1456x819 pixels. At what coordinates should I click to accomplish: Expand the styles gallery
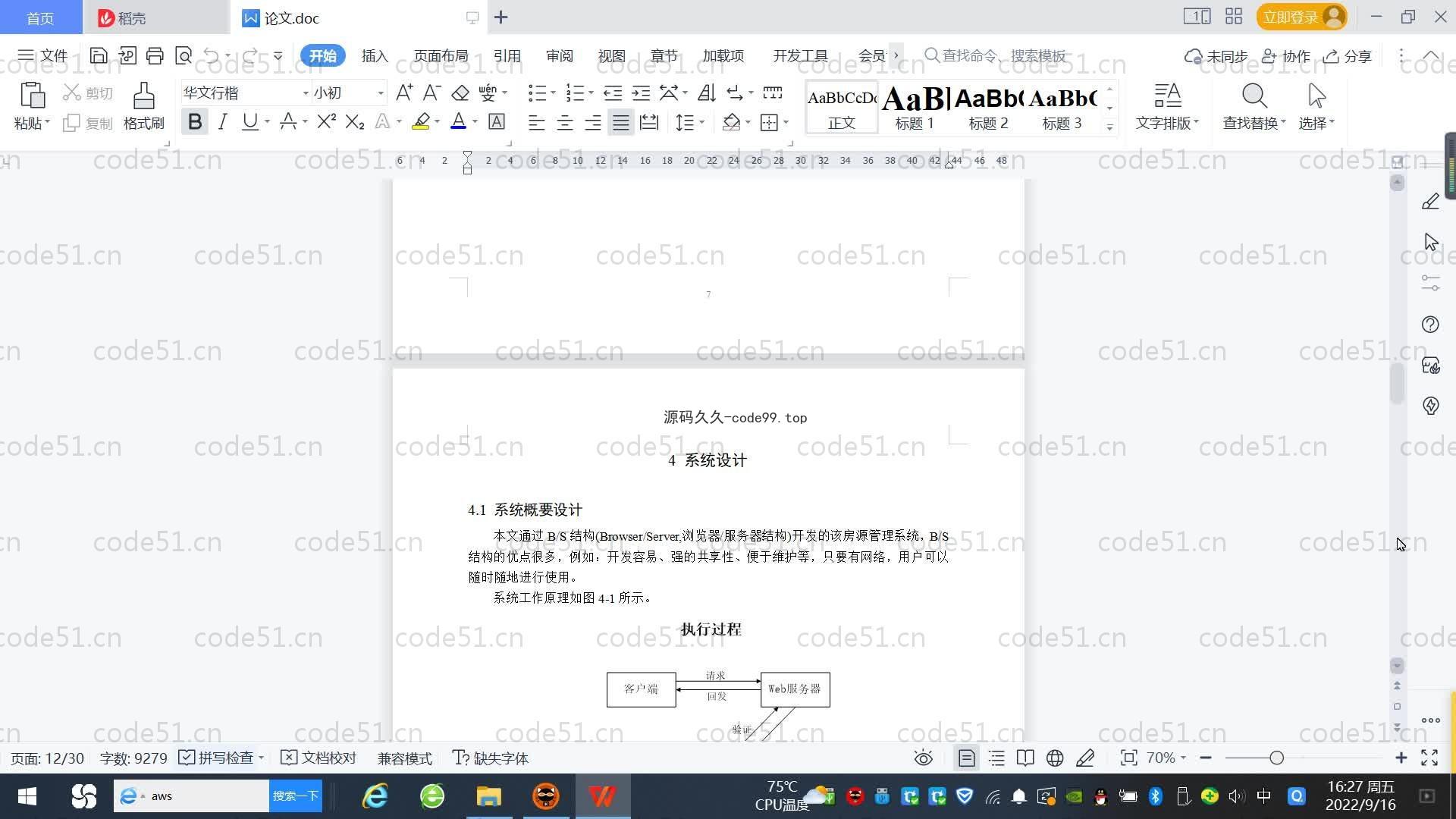point(1109,127)
